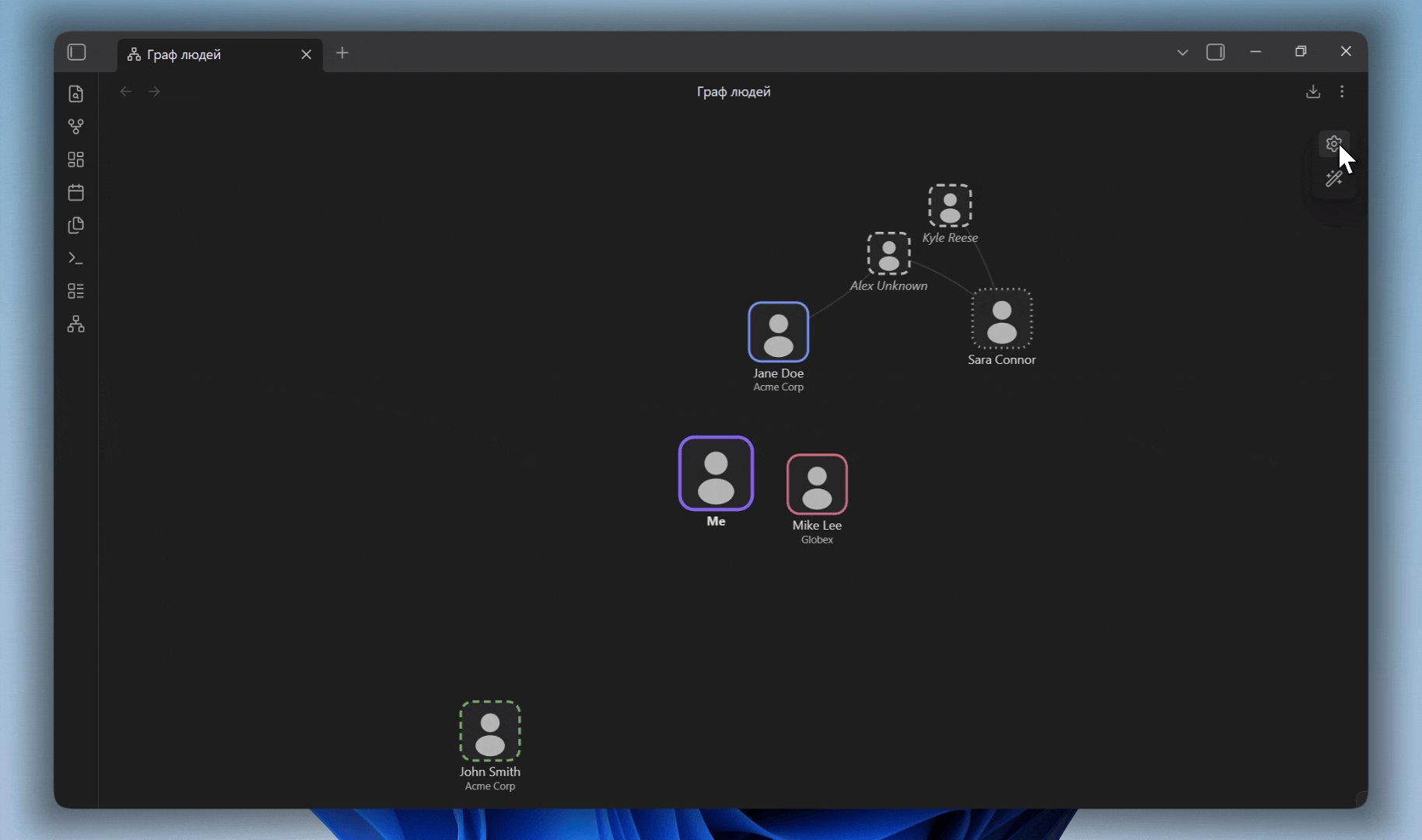The width and height of the screenshot is (1422, 840).
Task: Close the Граф людей tab
Action: [x=306, y=54]
